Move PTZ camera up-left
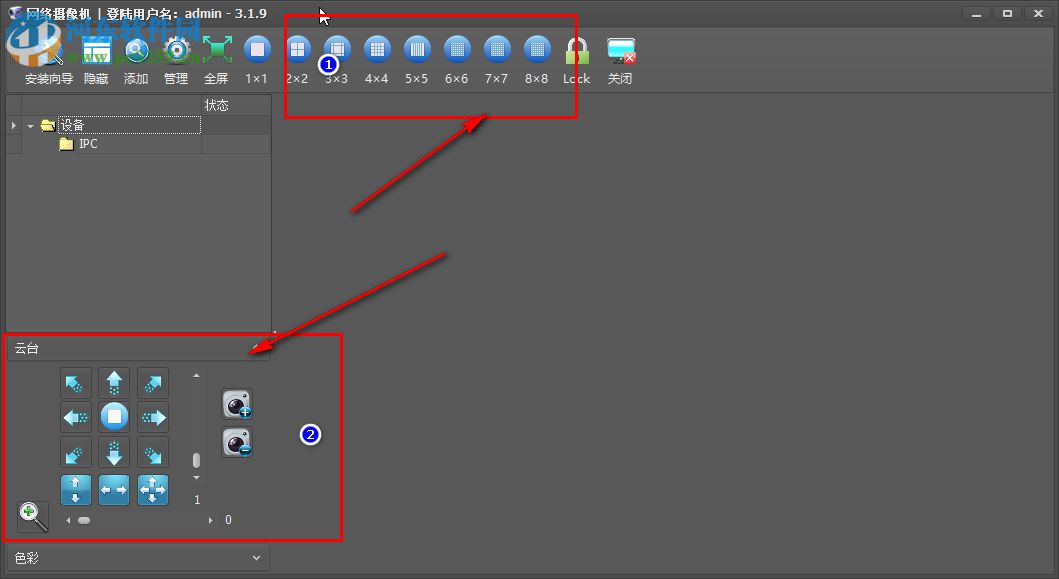This screenshot has height=579, width=1059. coord(76,383)
